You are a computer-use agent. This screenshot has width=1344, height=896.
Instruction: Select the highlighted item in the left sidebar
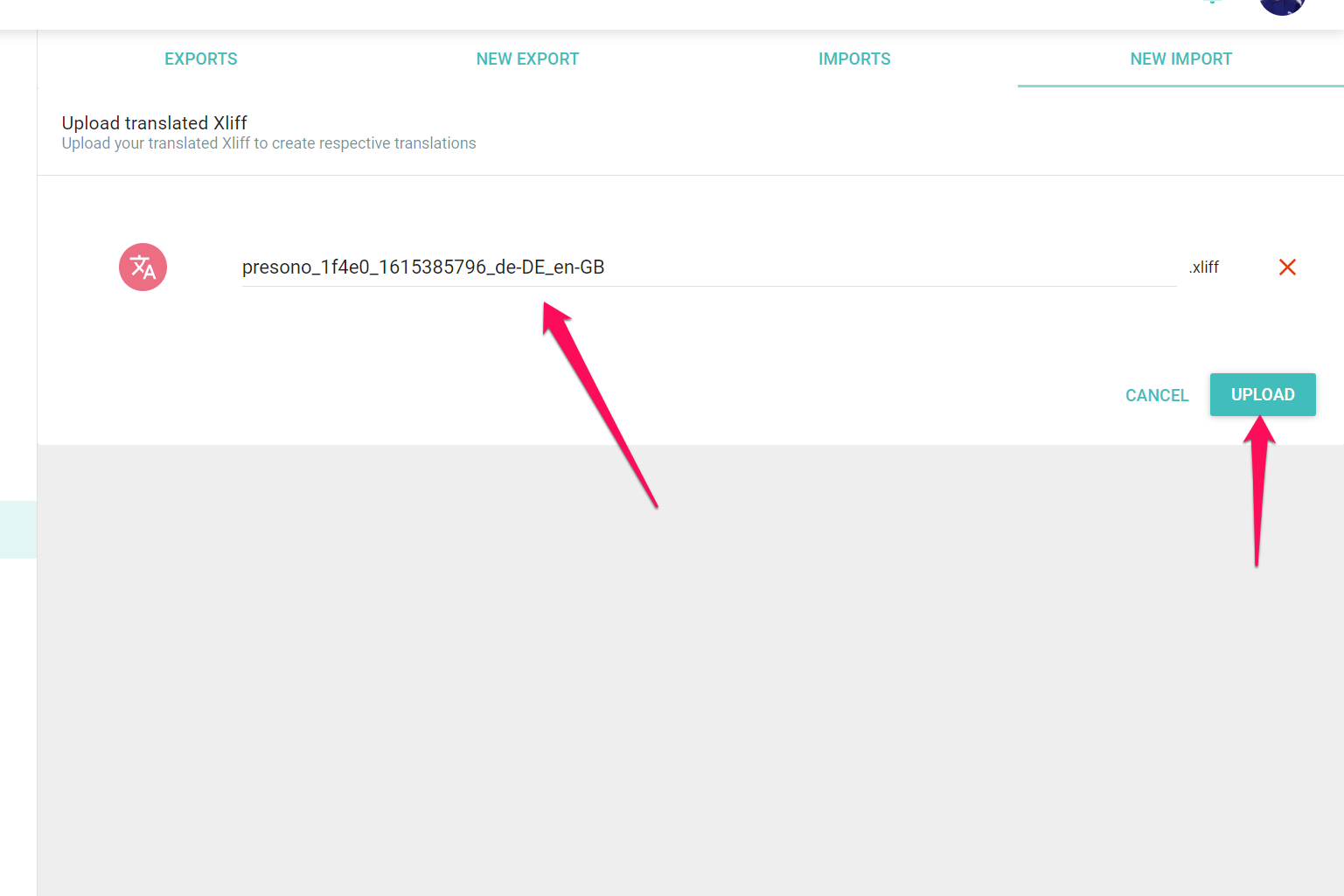(x=17, y=530)
